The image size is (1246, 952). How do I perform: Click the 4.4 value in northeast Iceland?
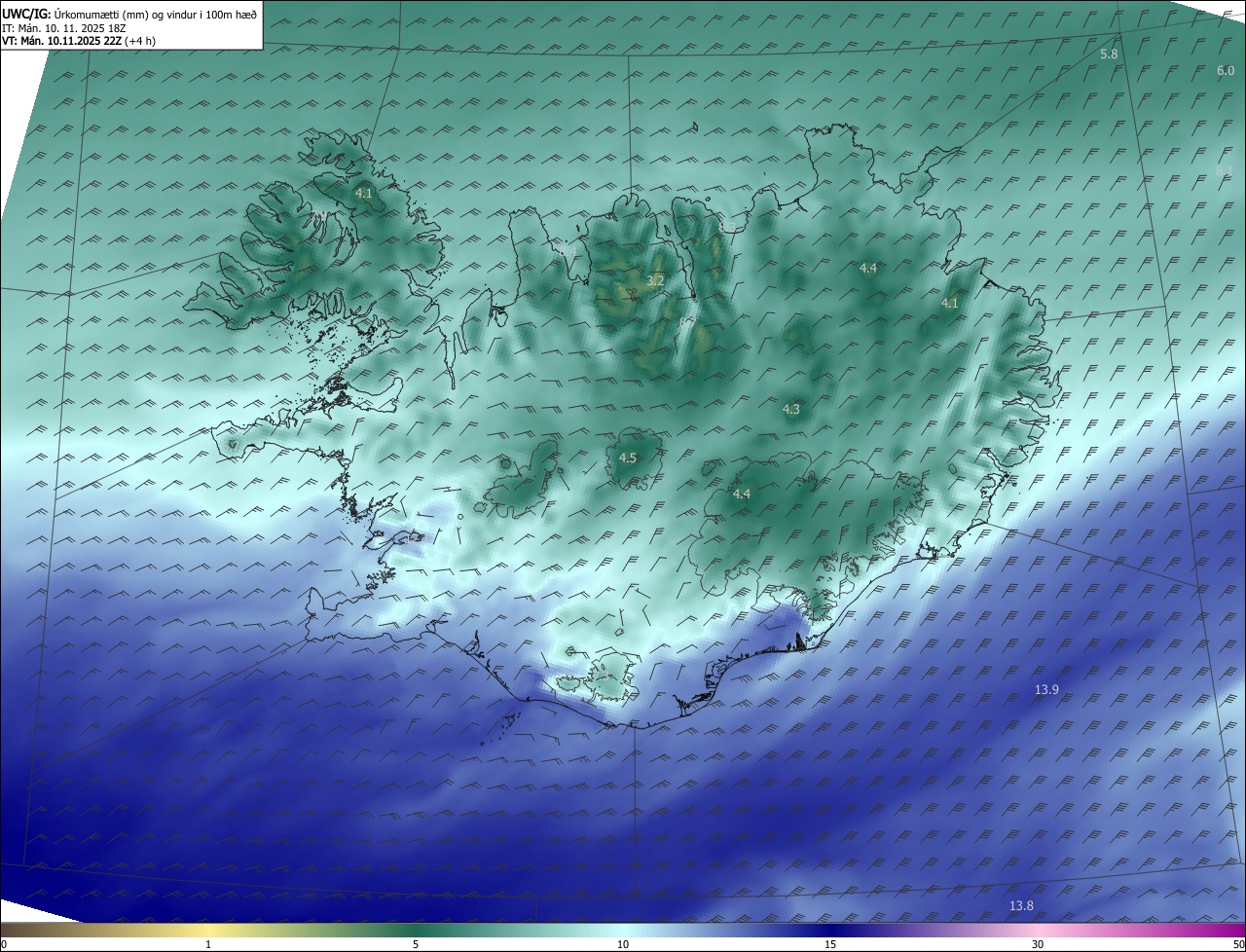coord(868,269)
